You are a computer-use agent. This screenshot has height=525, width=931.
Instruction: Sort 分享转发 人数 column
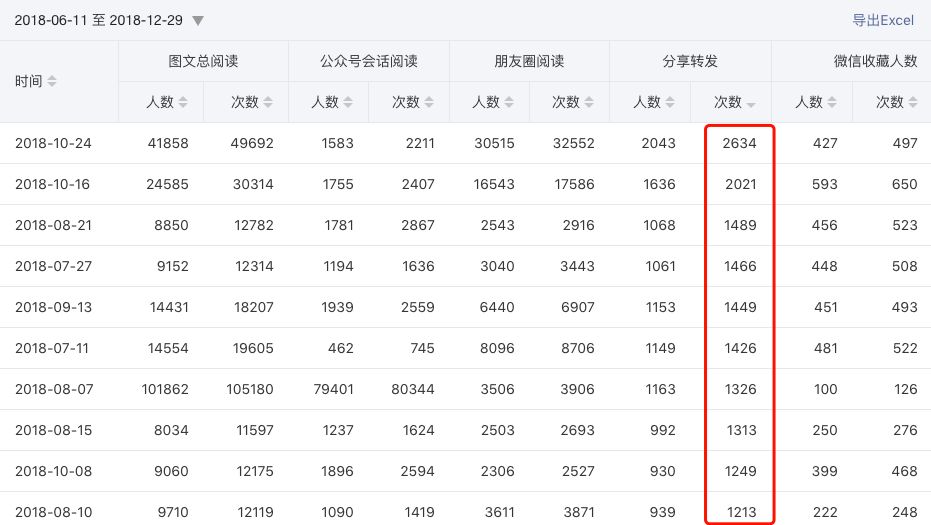670,102
